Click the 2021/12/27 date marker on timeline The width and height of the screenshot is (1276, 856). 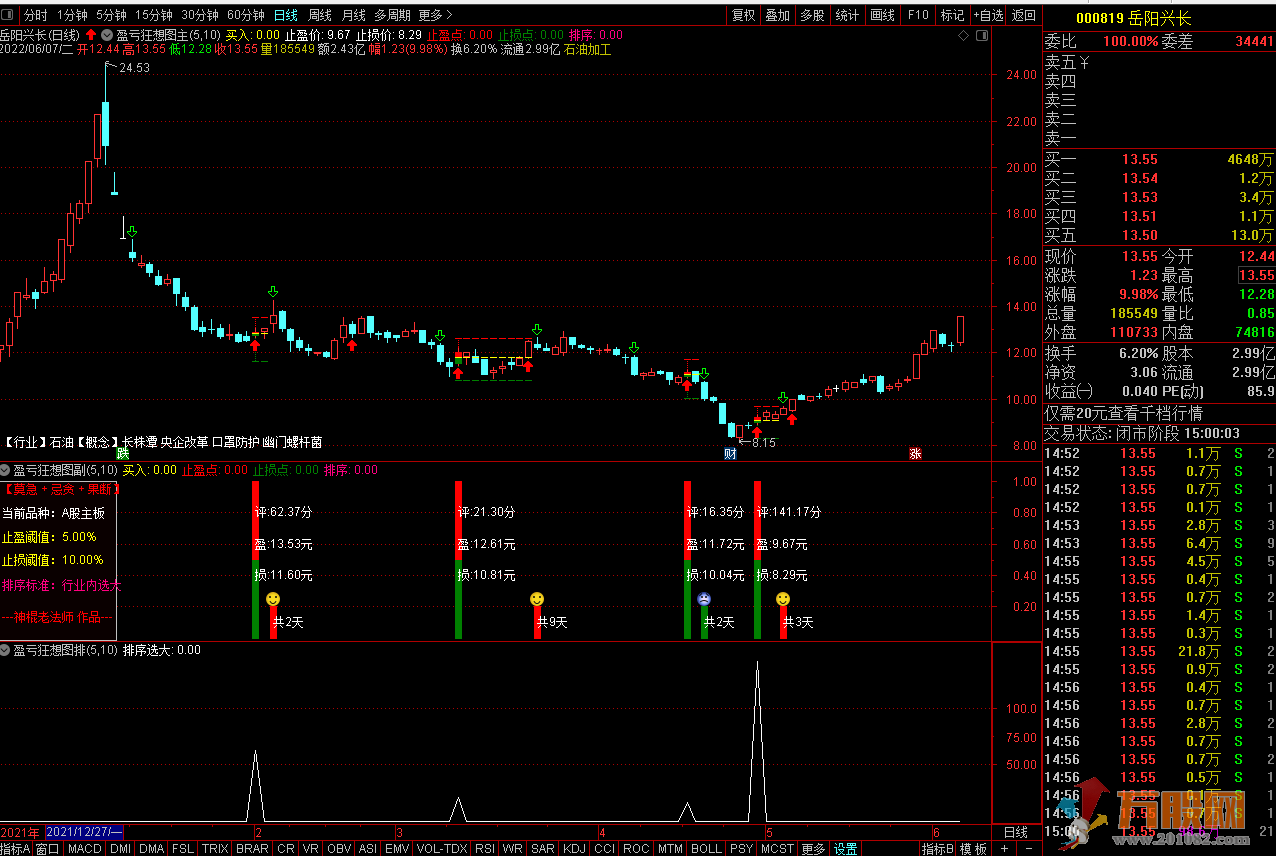tap(85, 832)
